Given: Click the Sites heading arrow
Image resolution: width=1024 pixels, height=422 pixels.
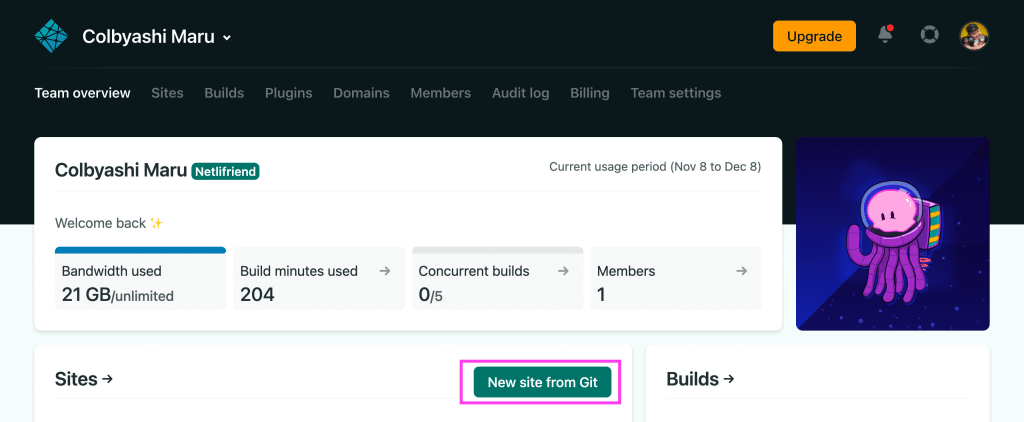Looking at the screenshot, I should tap(107, 379).
